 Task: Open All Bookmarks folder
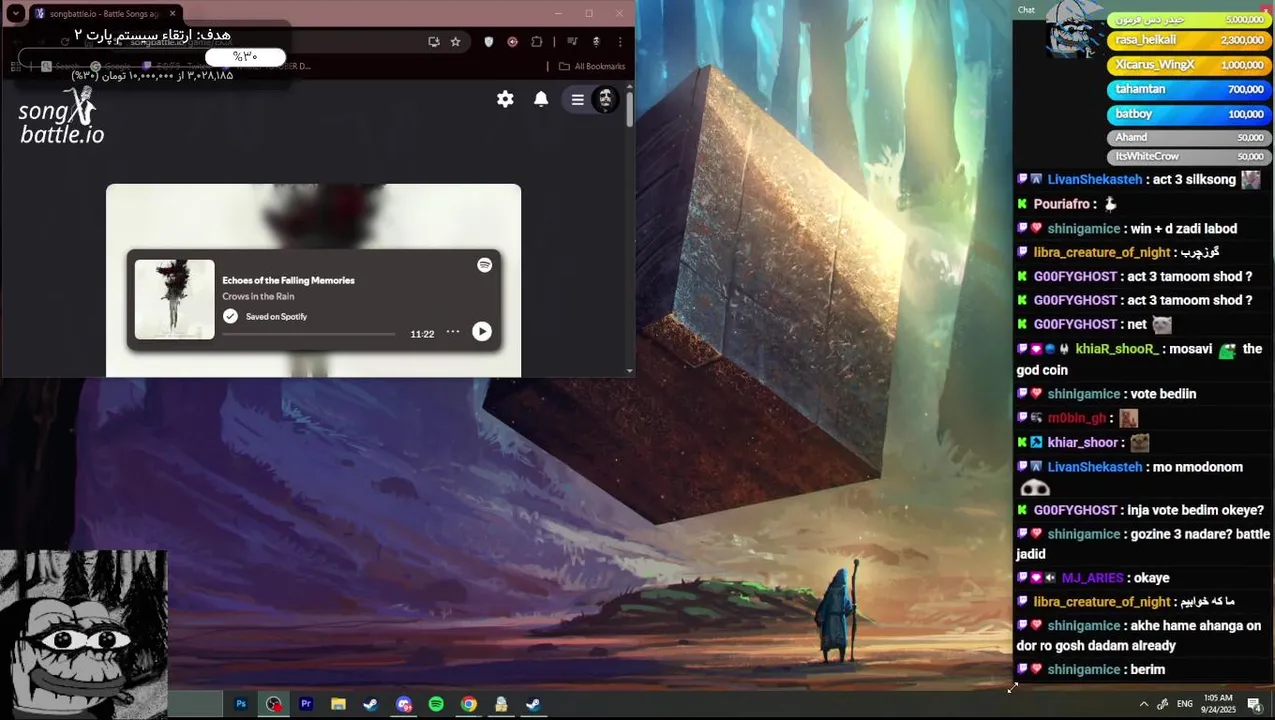592,66
